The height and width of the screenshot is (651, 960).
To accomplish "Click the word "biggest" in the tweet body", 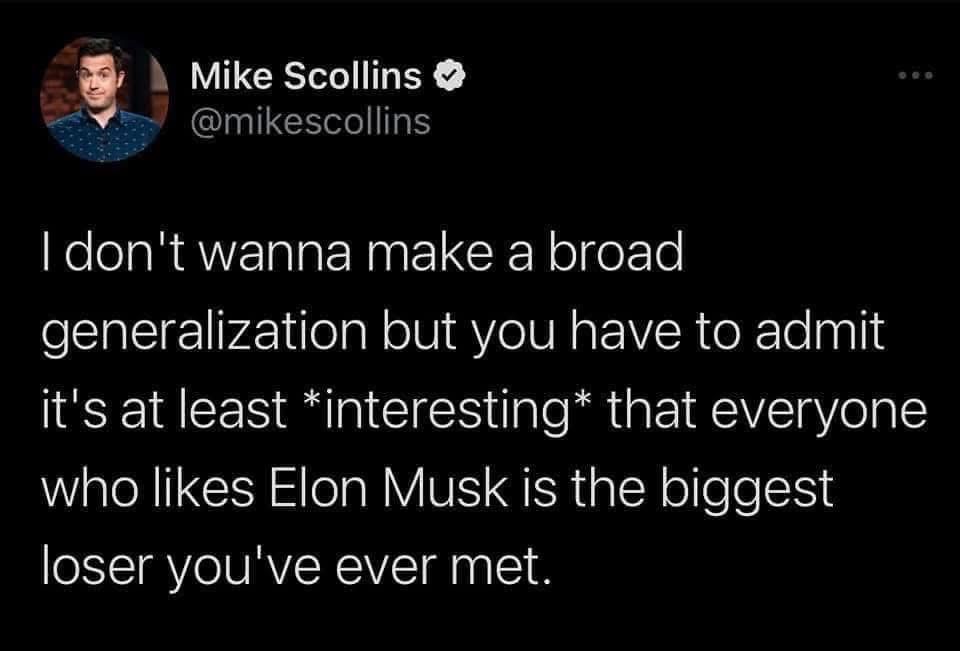I will [748, 491].
